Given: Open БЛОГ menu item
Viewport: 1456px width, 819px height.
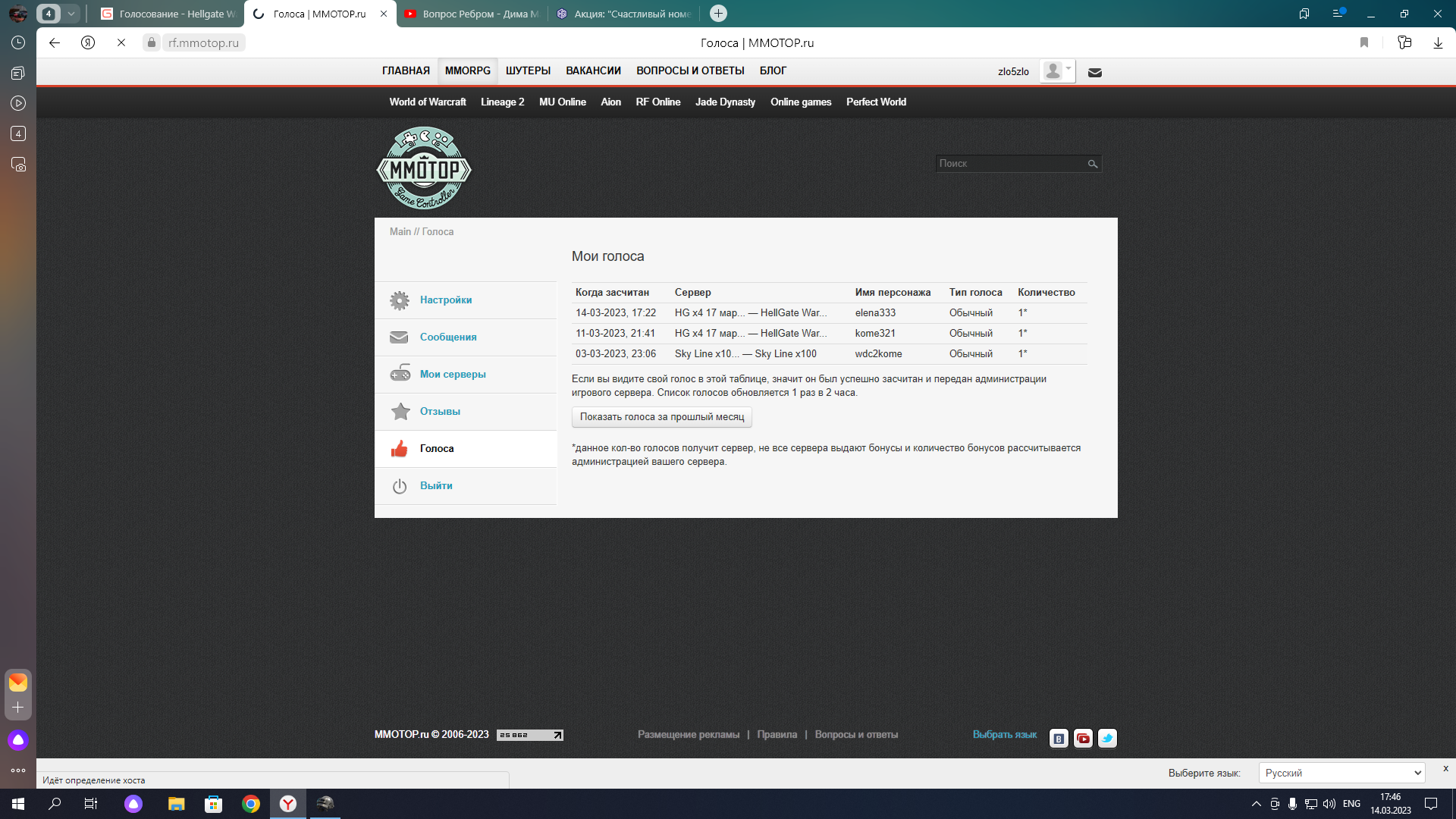Looking at the screenshot, I should (x=773, y=71).
